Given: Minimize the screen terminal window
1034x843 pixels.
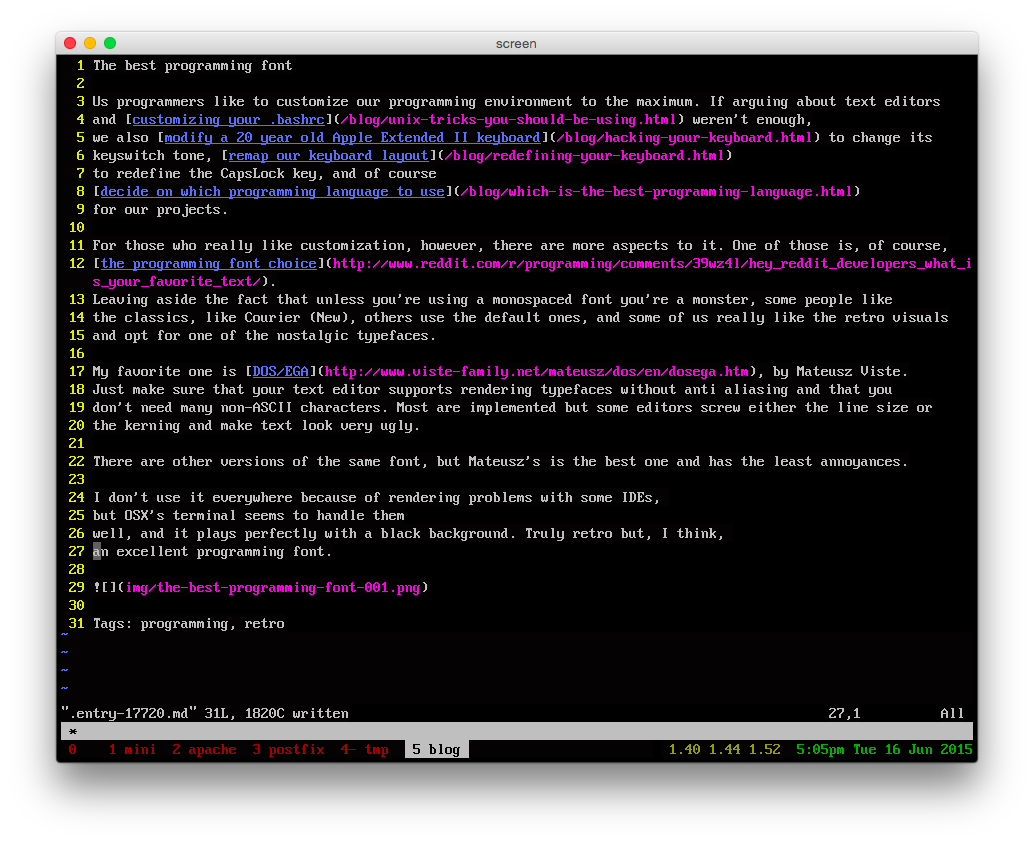Looking at the screenshot, I should pos(90,43).
